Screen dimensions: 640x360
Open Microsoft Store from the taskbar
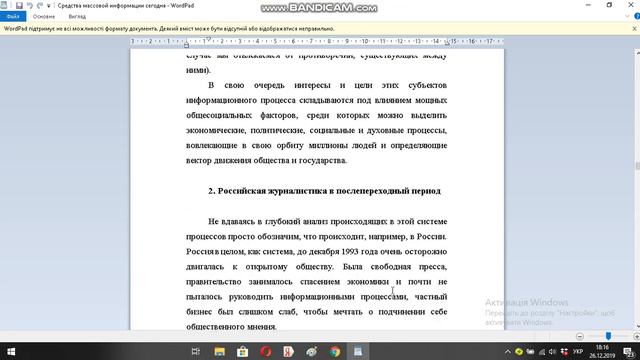tap(242, 352)
